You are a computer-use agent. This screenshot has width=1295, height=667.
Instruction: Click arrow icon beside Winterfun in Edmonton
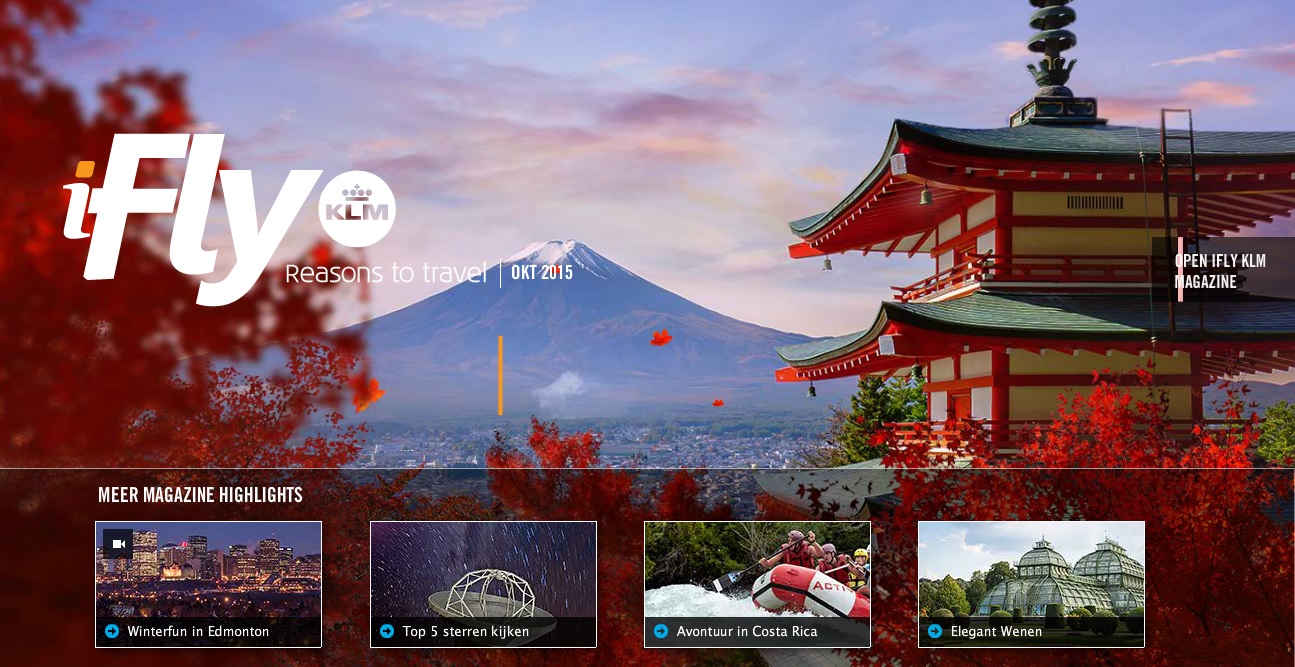pos(112,631)
